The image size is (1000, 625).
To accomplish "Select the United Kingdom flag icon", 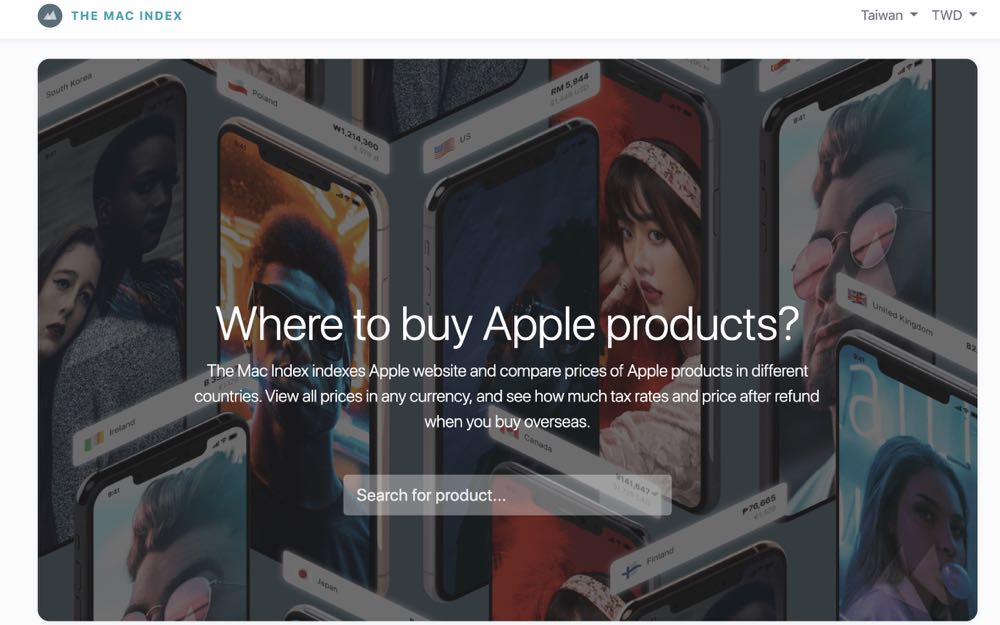I will (857, 297).
